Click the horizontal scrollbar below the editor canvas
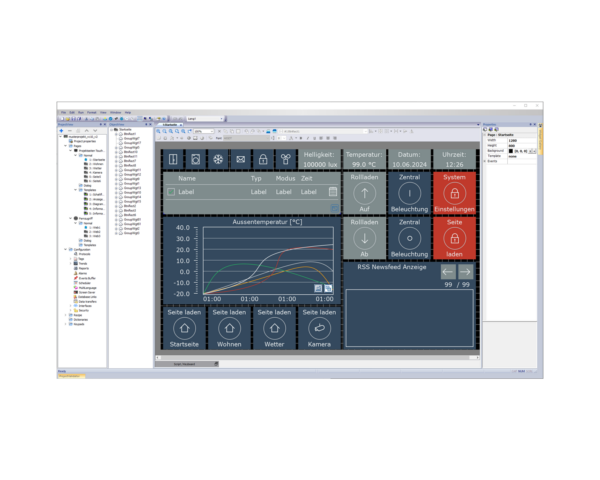 (317, 358)
